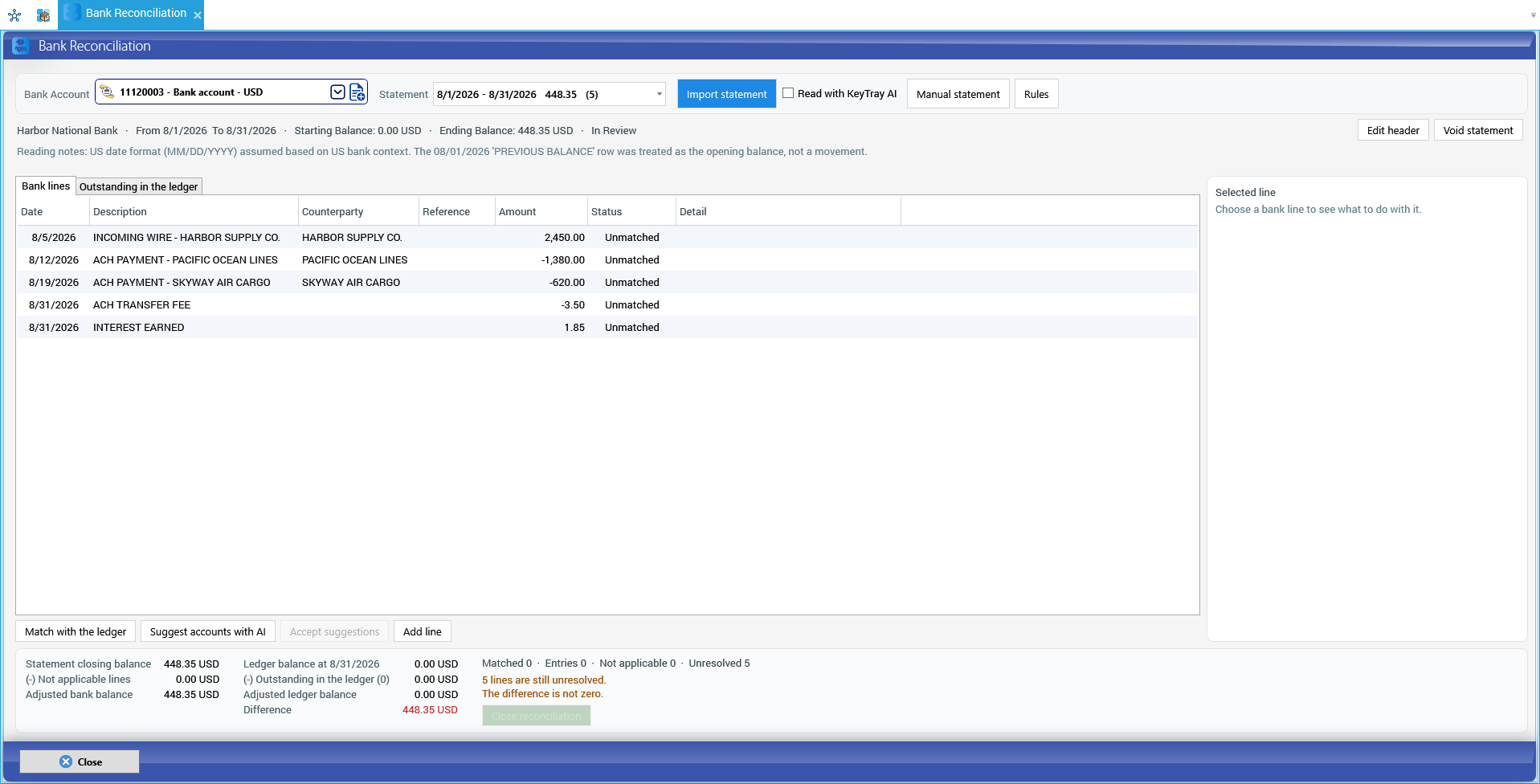Click the add-new document icon beside Bank Account

point(357,92)
